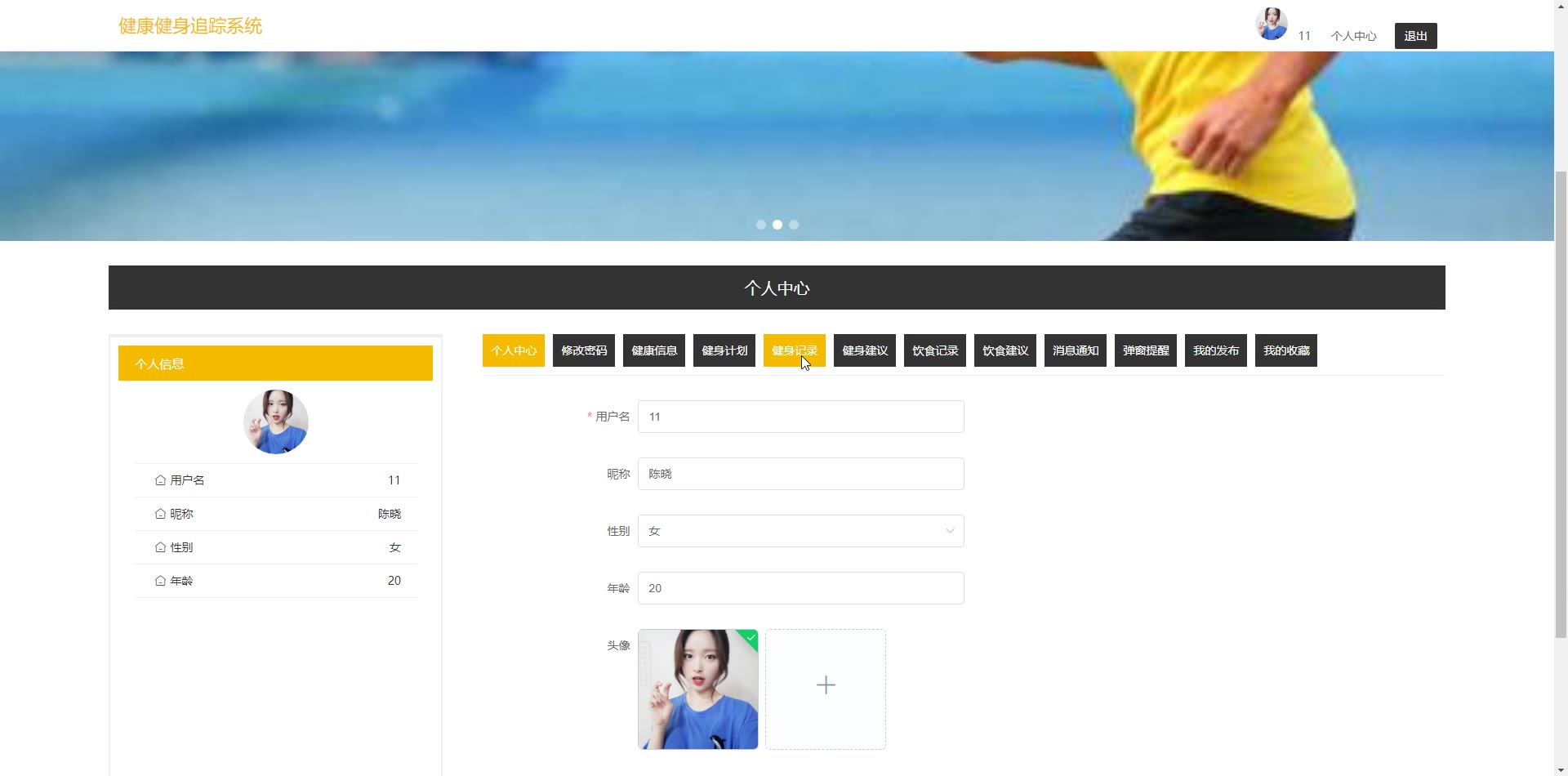
Task: Click scrollbar down arrow
Action: (x=1561, y=769)
